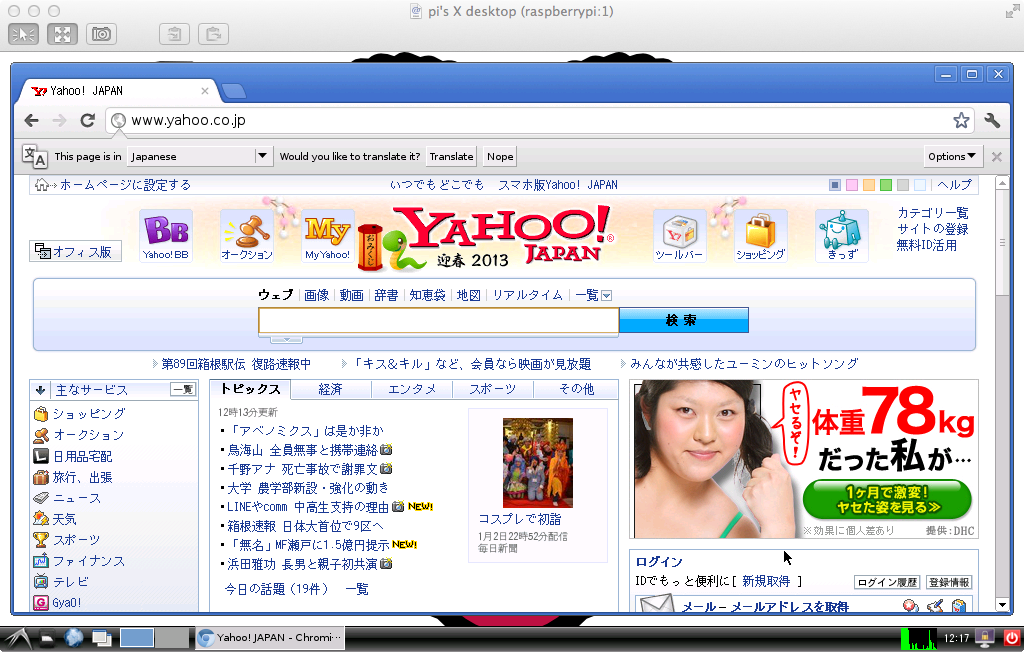Switch to the その他 news tab
The width and height of the screenshot is (1024, 652).
576,389
